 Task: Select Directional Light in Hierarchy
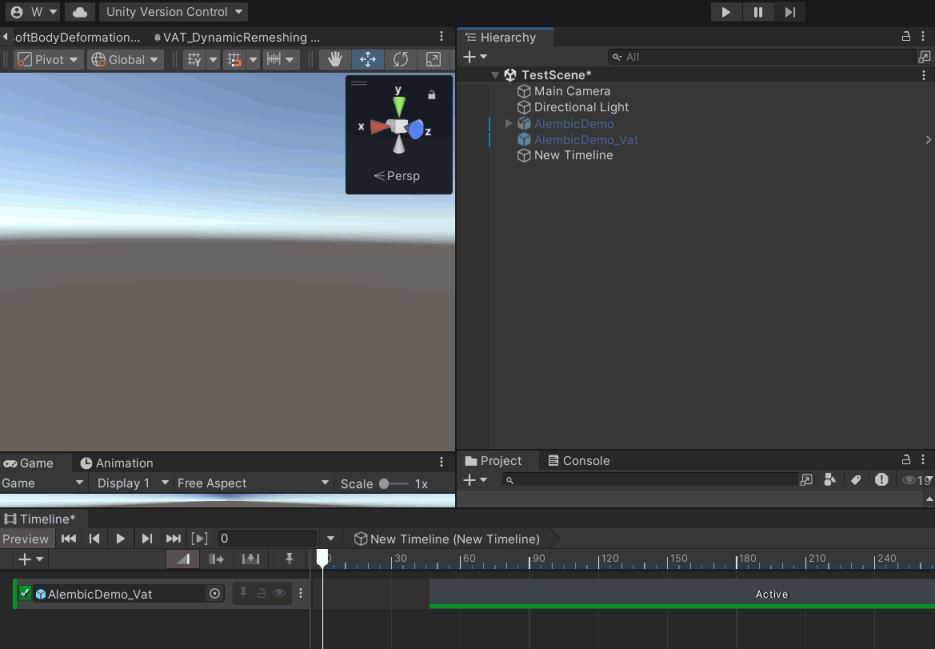coord(581,107)
